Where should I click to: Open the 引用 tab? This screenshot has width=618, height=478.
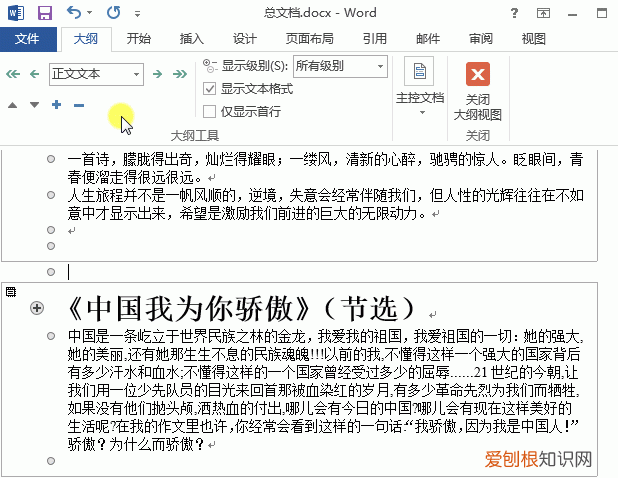[374, 39]
